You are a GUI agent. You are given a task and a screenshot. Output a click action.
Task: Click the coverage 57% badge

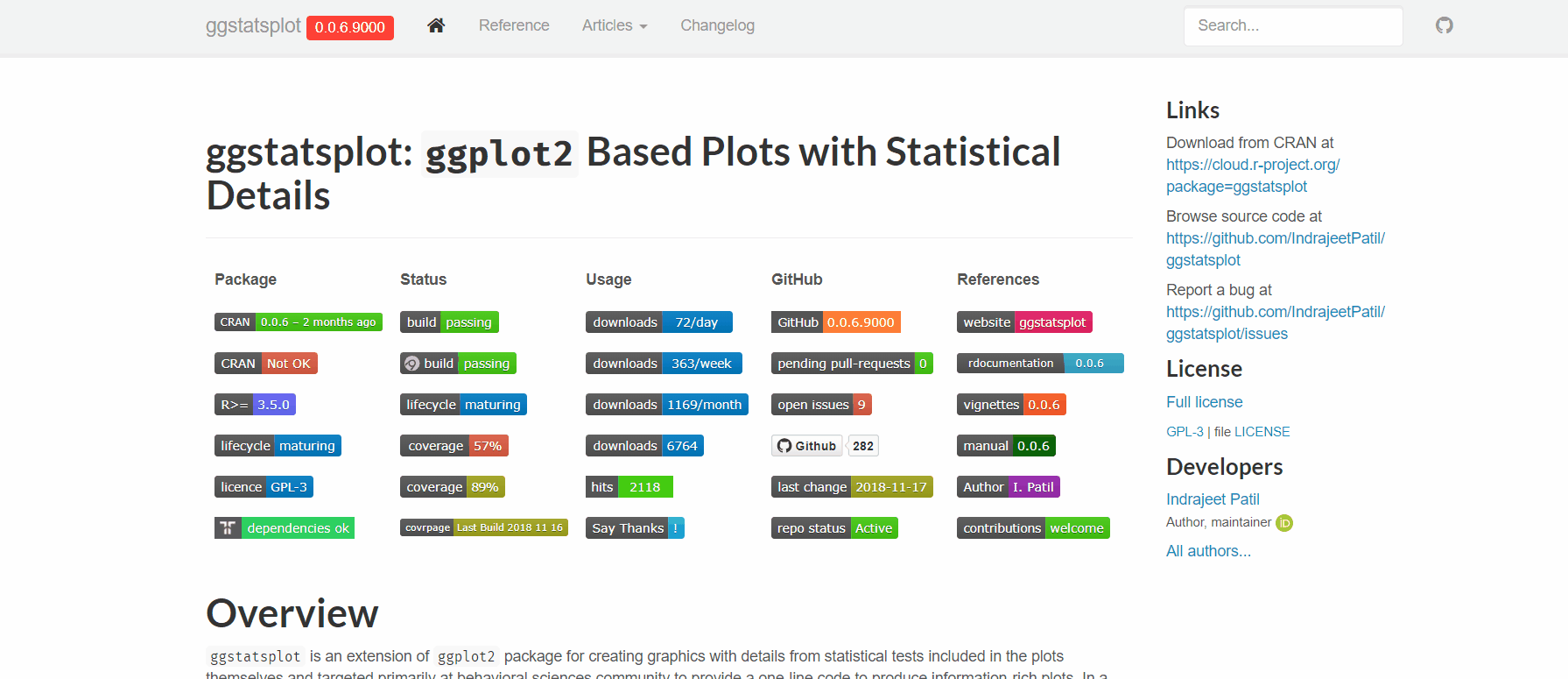(x=454, y=446)
